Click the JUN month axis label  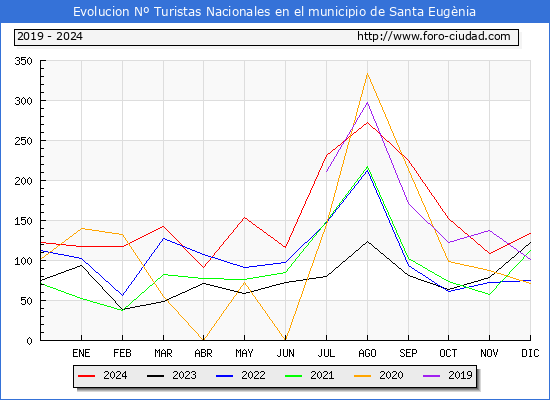coord(286,353)
